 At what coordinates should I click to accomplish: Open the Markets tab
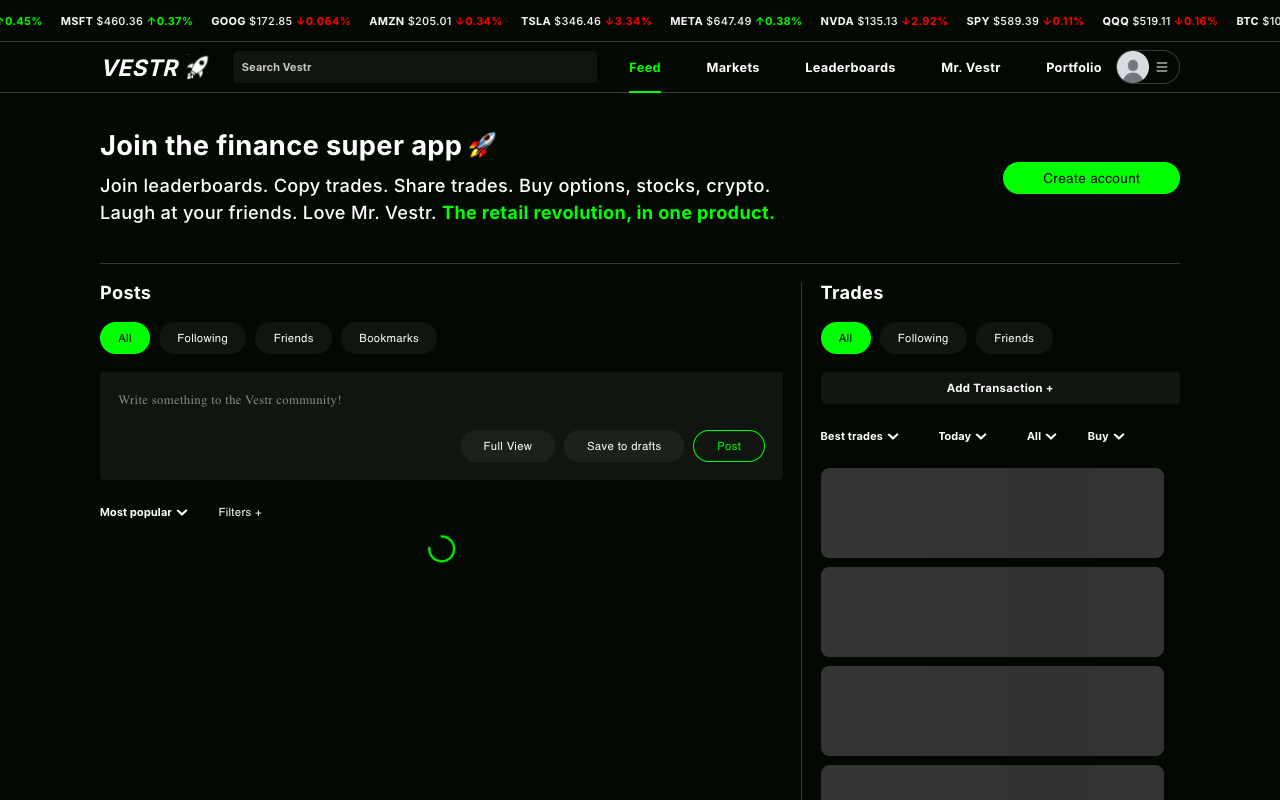pos(733,67)
